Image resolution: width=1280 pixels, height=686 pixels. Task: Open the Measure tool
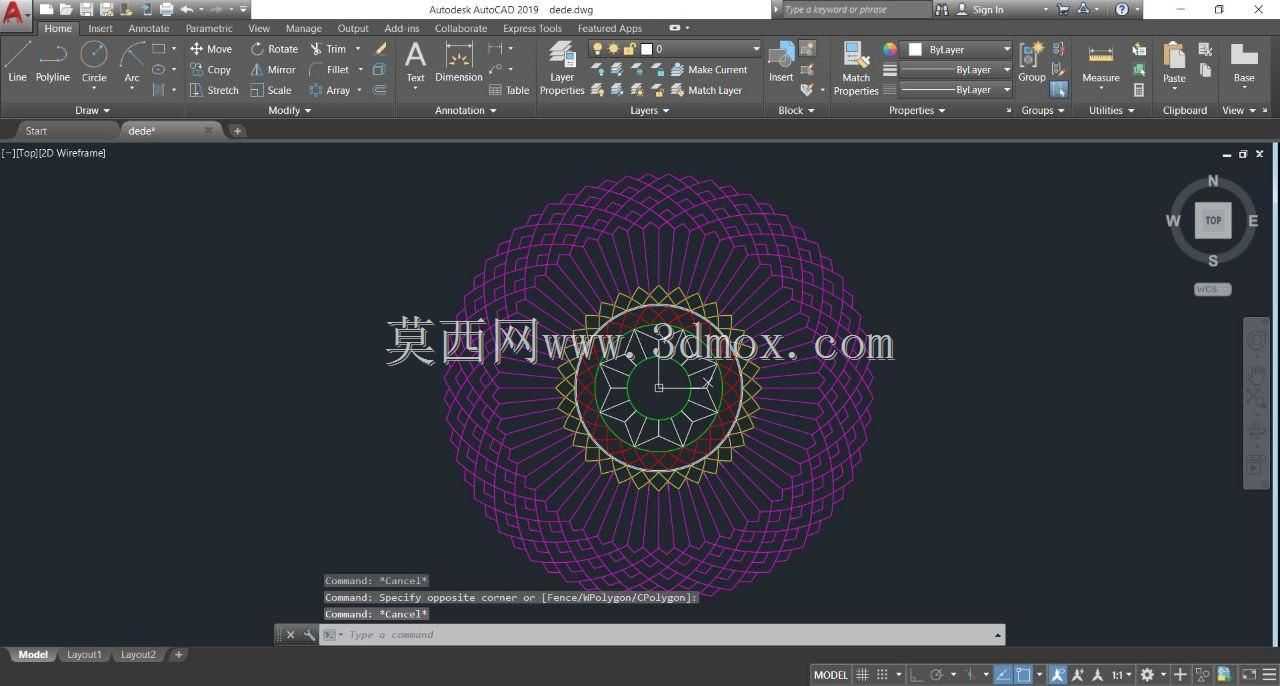[x=1100, y=62]
